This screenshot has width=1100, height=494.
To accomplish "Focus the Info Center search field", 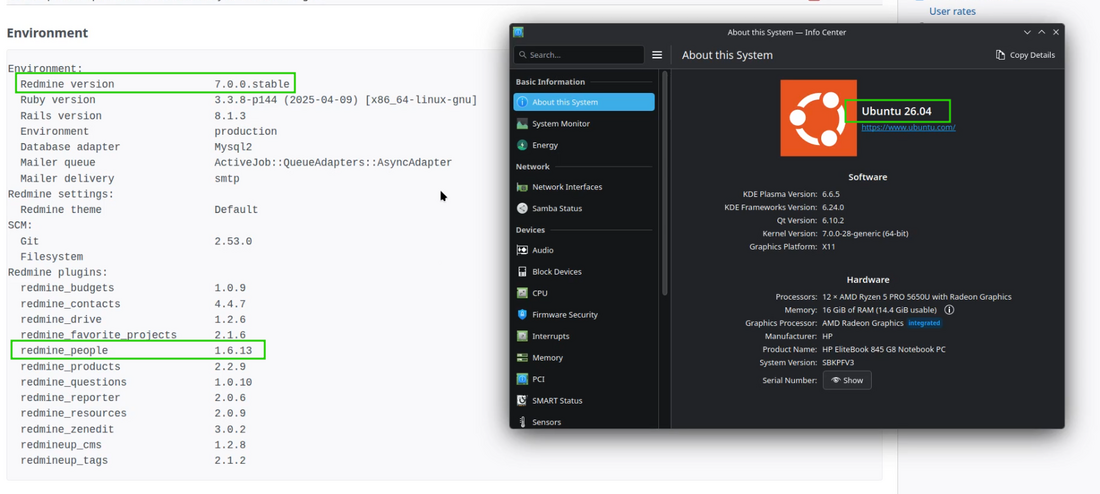I will (x=579, y=55).
